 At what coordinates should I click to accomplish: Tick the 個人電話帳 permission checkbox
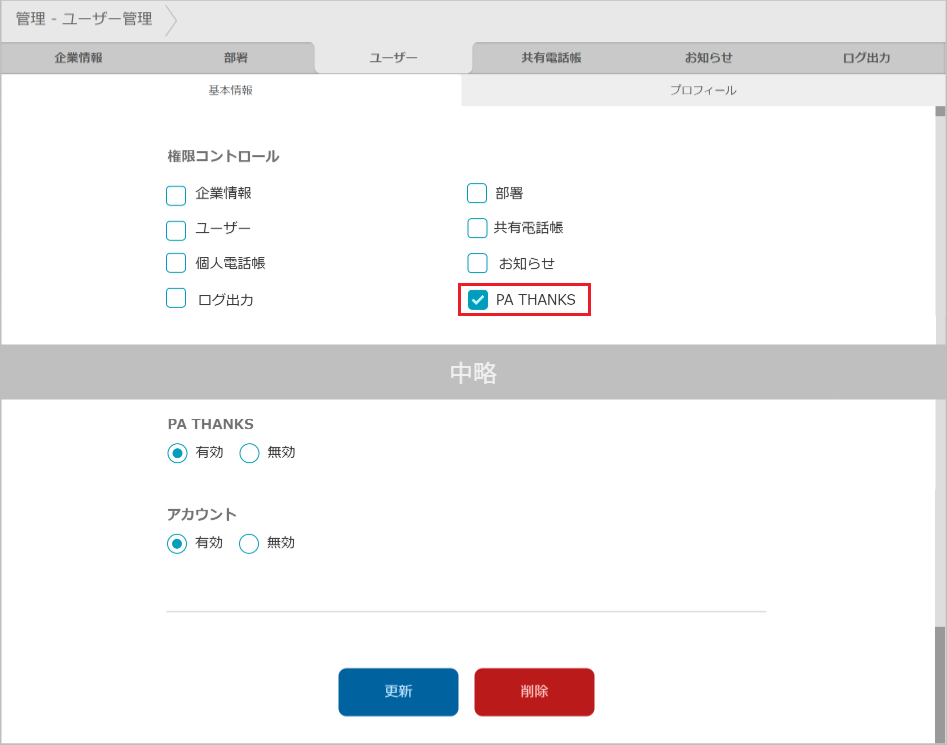pos(176,263)
